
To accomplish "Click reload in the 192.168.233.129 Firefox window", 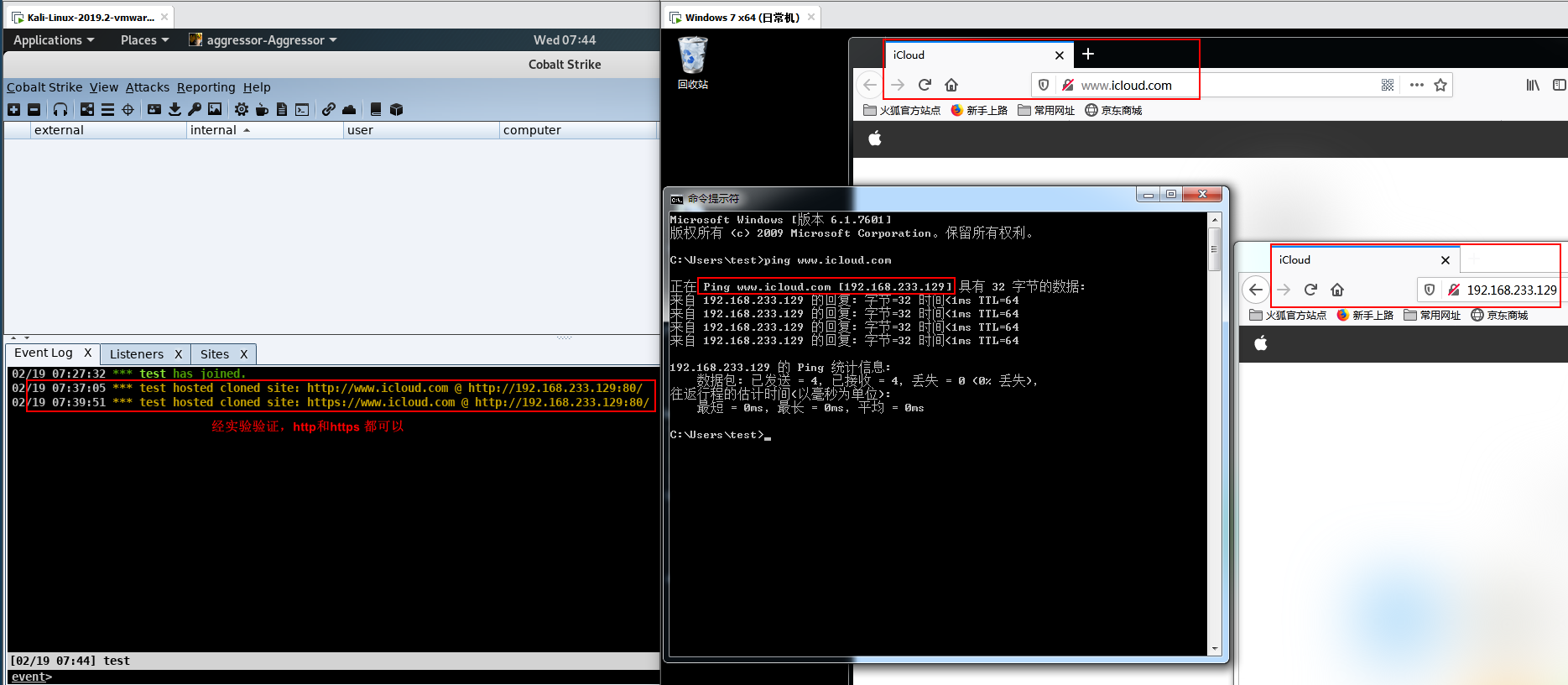I will 1310,290.
